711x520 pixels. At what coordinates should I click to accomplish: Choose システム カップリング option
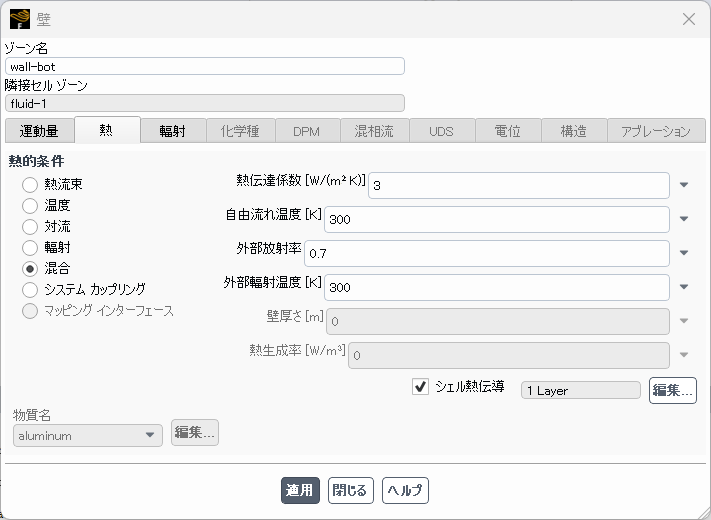pos(30,289)
